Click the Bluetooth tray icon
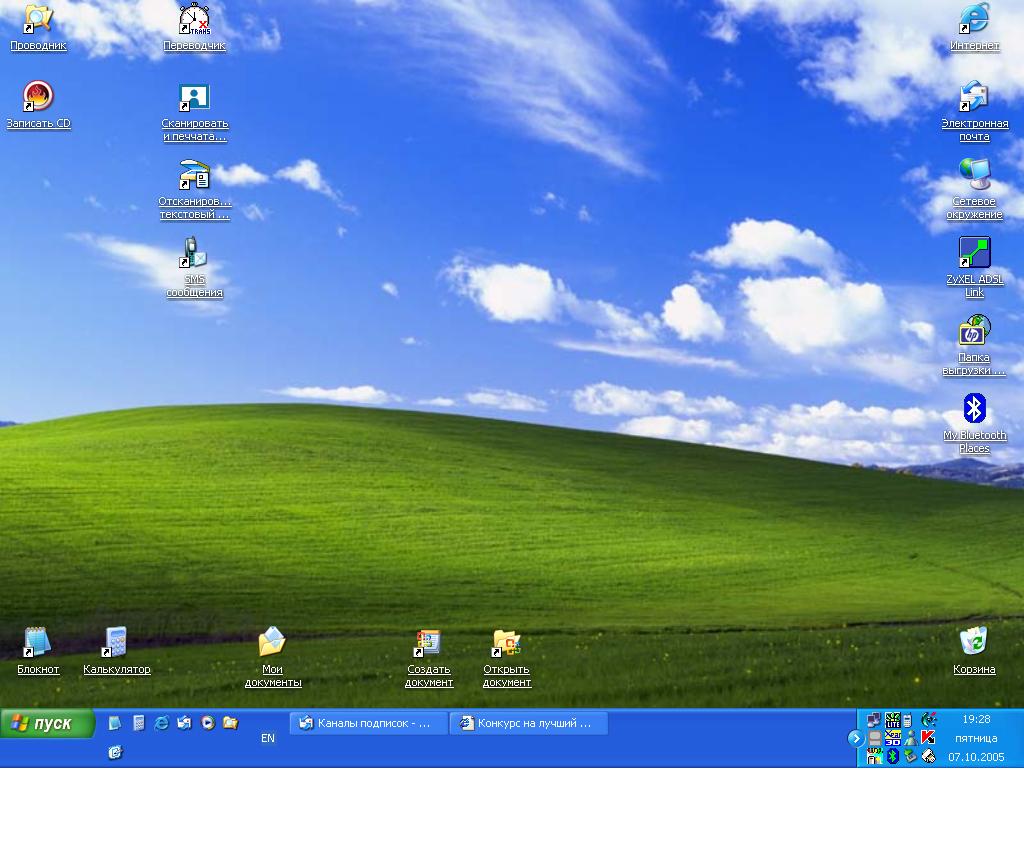 click(892, 756)
